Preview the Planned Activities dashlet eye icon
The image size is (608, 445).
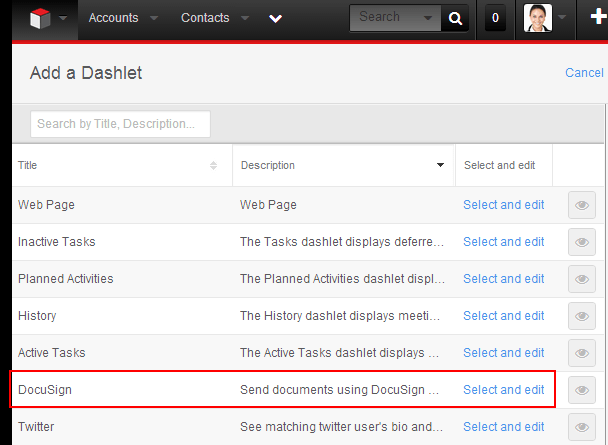[582, 279]
